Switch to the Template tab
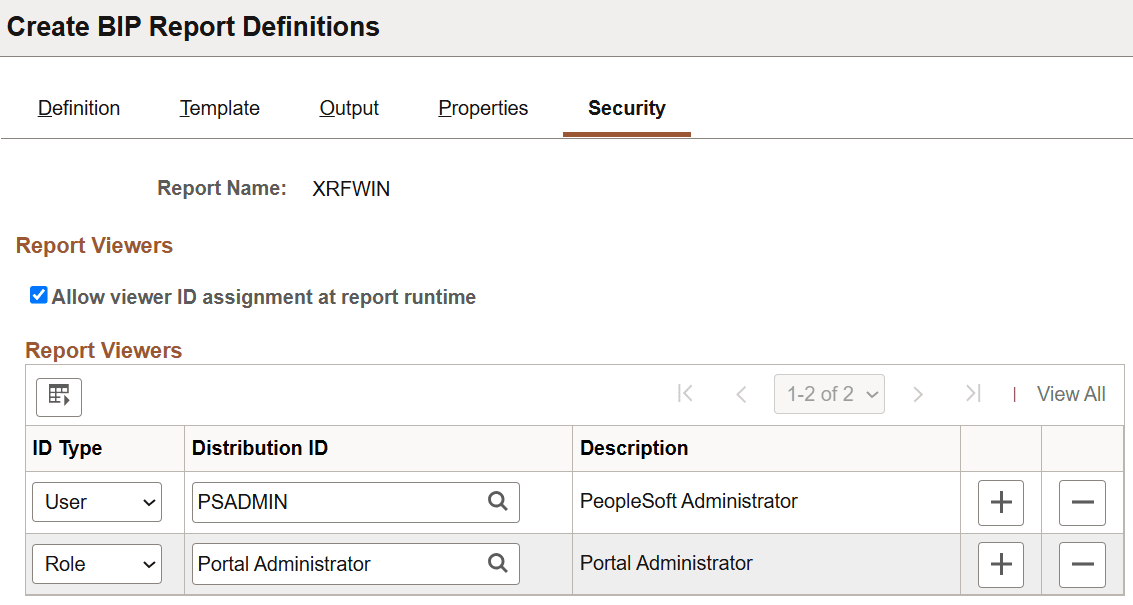The width and height of the screenshot is (1133, 605). [x=219, y=108]
